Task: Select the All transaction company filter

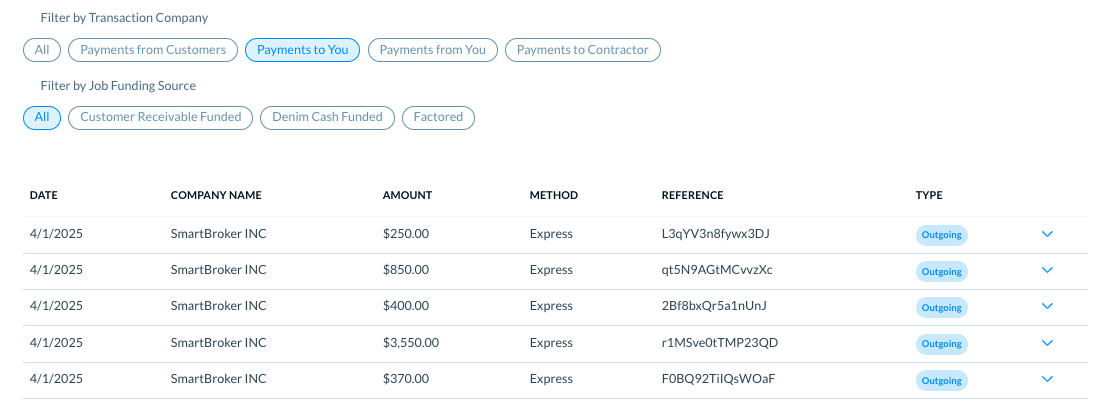Action: [x=42, y=50]
